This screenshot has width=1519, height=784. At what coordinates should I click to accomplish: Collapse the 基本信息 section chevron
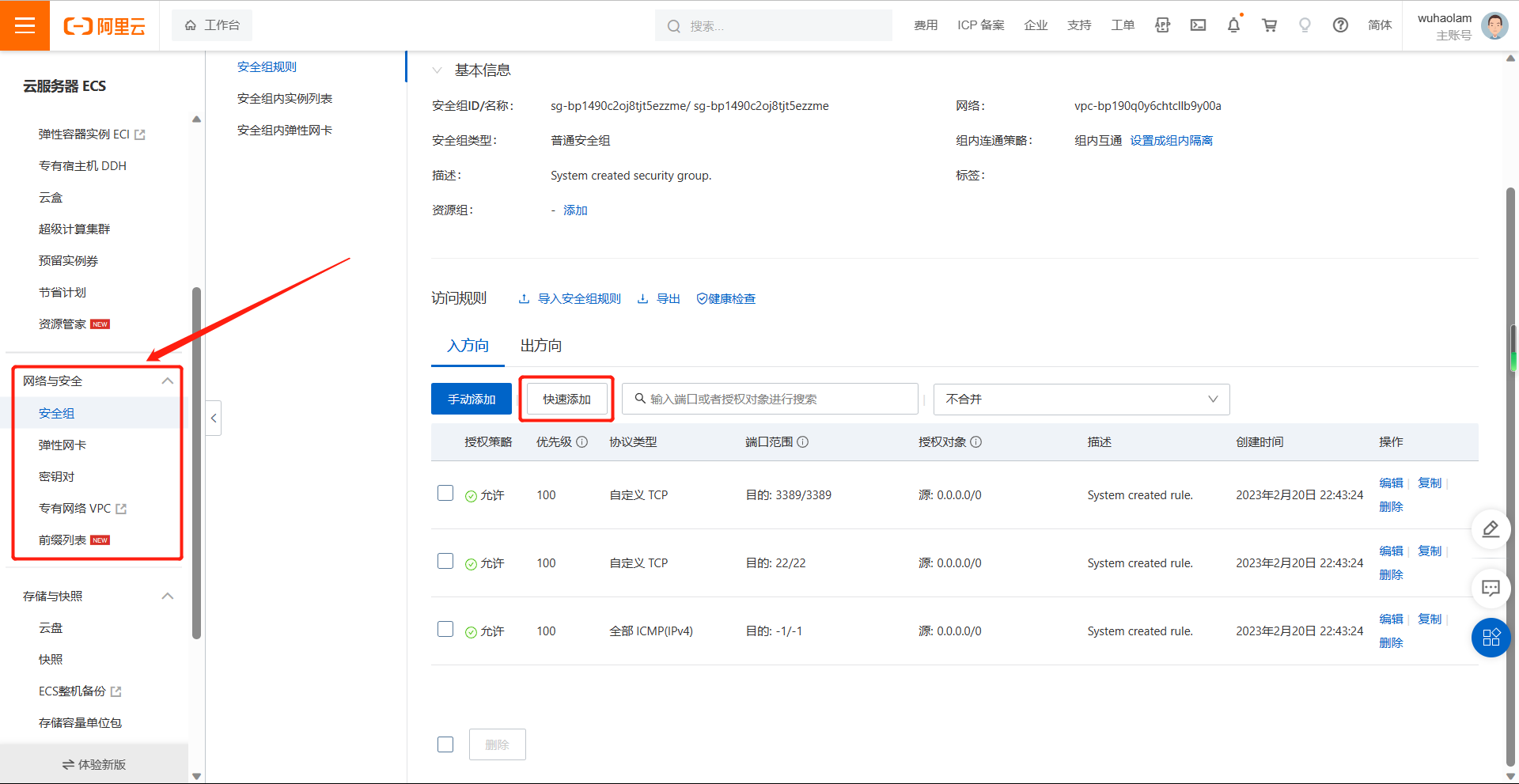(437, 70)
